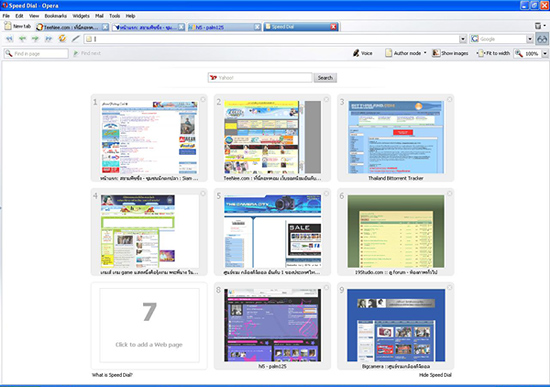Open the Thailand Bittorrent Tracker speed dial thumbnail
The image size is (550, 387).
396,138
